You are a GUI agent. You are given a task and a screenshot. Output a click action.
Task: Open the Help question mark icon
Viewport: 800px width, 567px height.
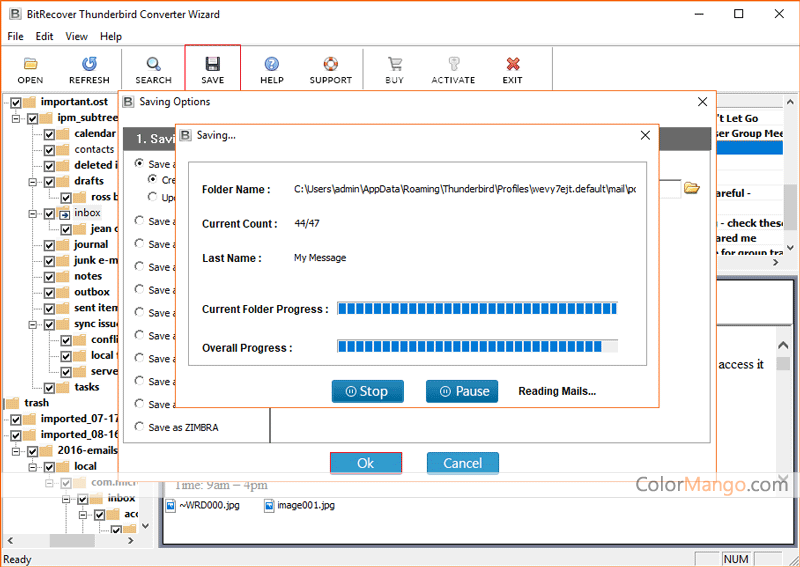coord(271,64)
